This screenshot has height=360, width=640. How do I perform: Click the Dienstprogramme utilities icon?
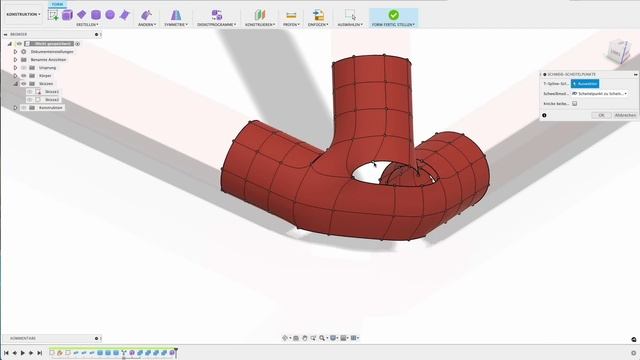click(x=217, y=15)
